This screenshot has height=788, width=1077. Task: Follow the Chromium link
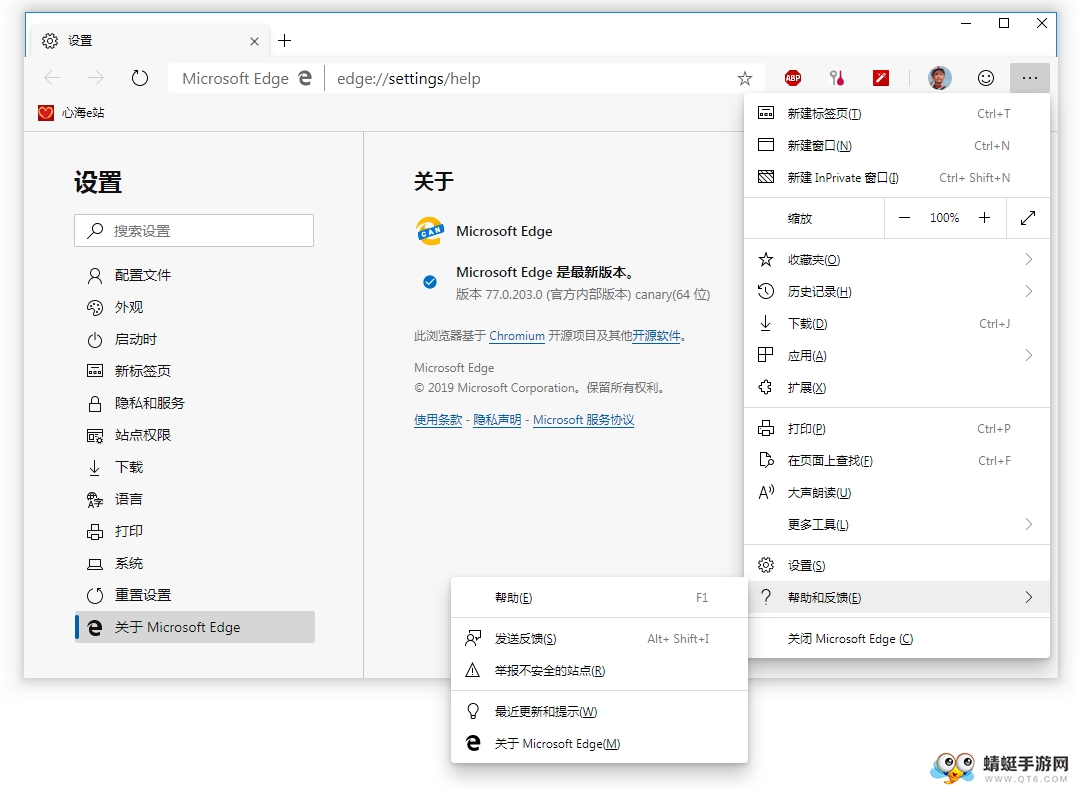(x=517, y=336)
